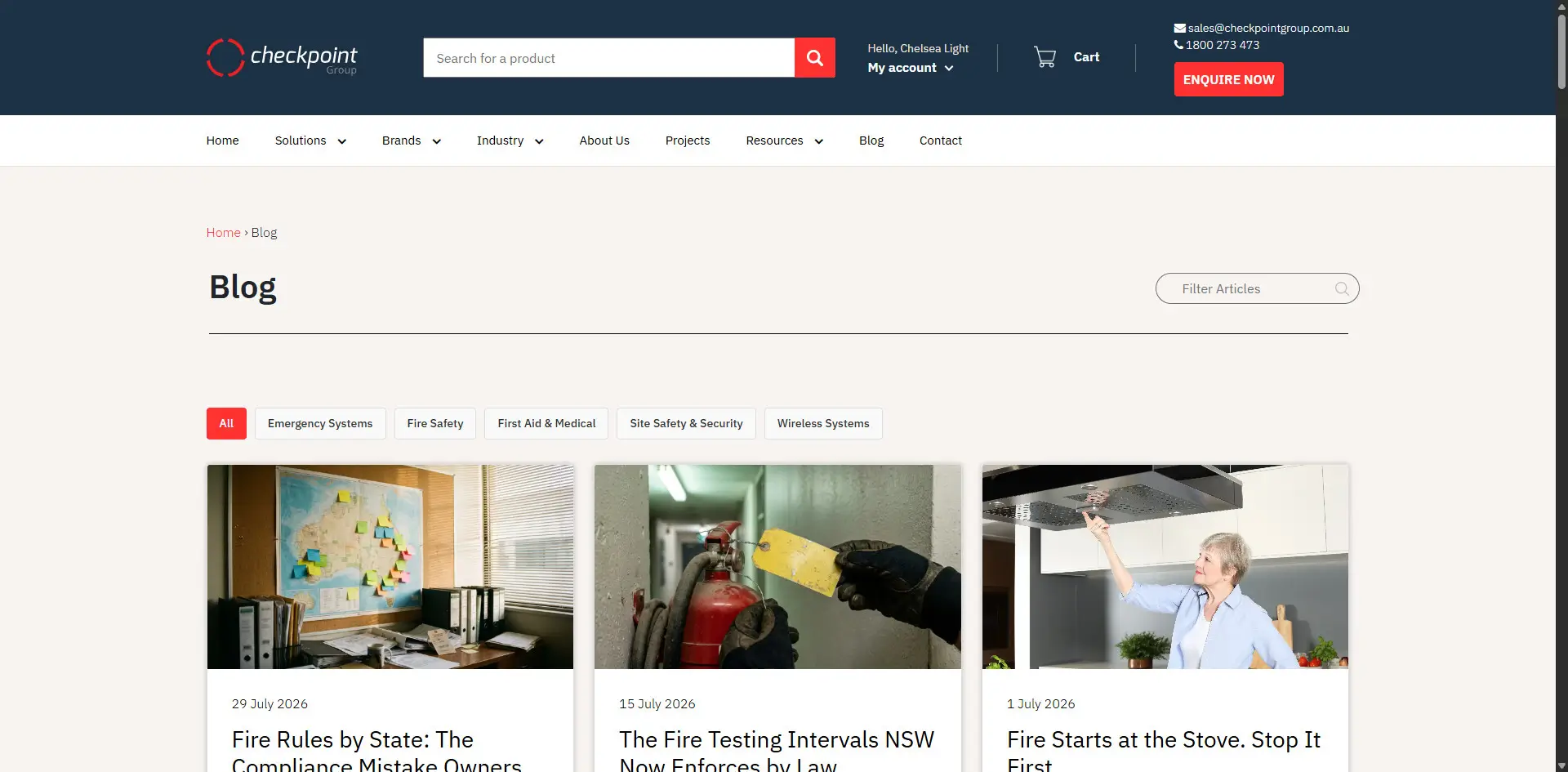
Task: Click the Checkpoint Group logo
Action: 282,57
